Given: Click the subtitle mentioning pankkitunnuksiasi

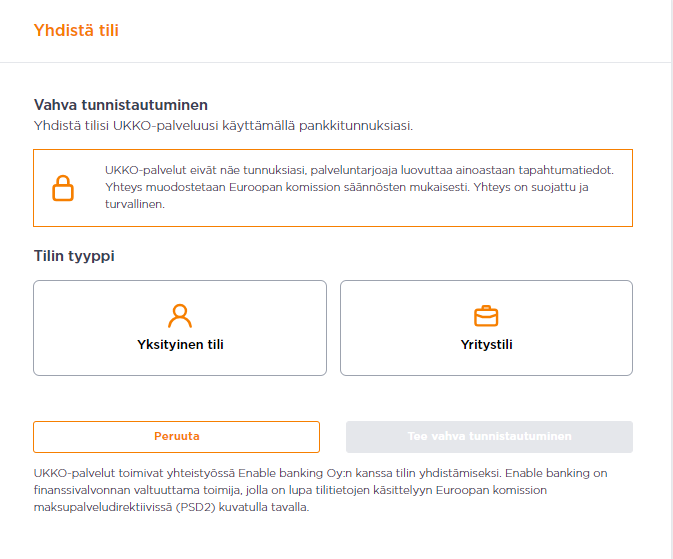Looking at the screenshot, I should 223,126.
